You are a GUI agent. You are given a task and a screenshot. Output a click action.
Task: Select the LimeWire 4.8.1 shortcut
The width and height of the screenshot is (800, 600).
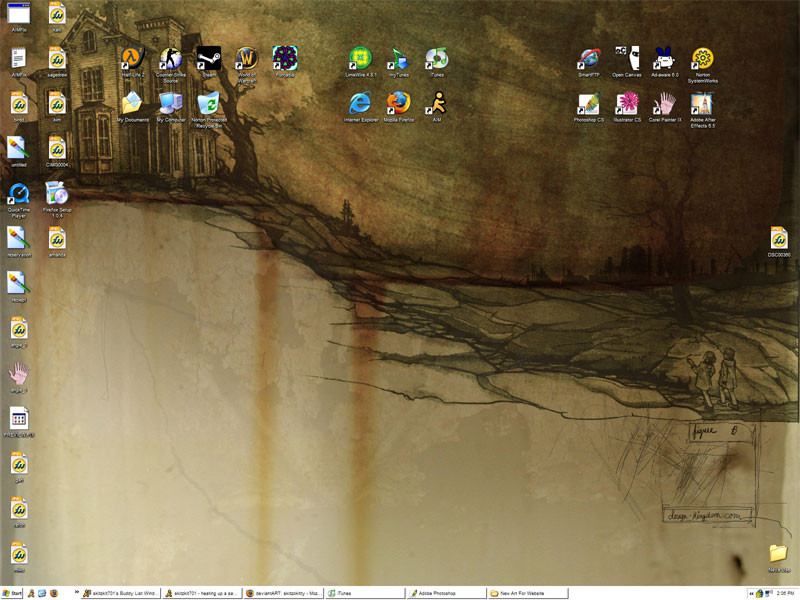point(361,59)
